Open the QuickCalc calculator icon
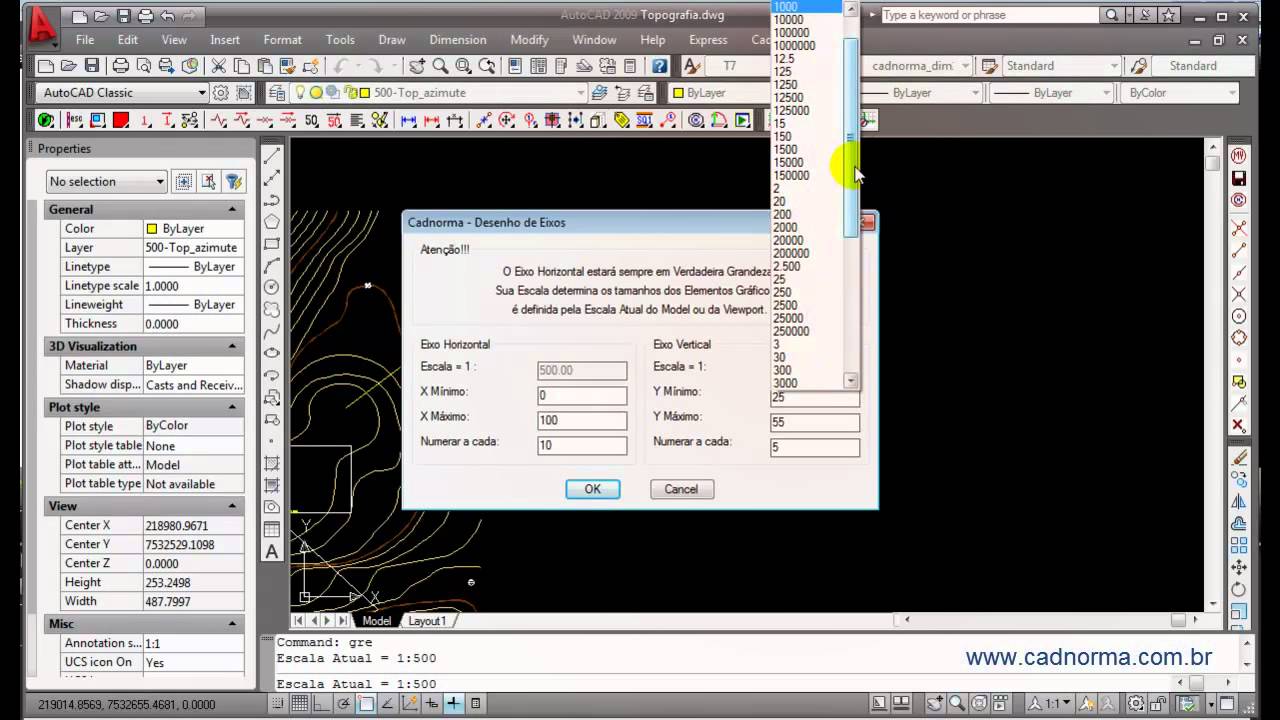 pos(630,66)
